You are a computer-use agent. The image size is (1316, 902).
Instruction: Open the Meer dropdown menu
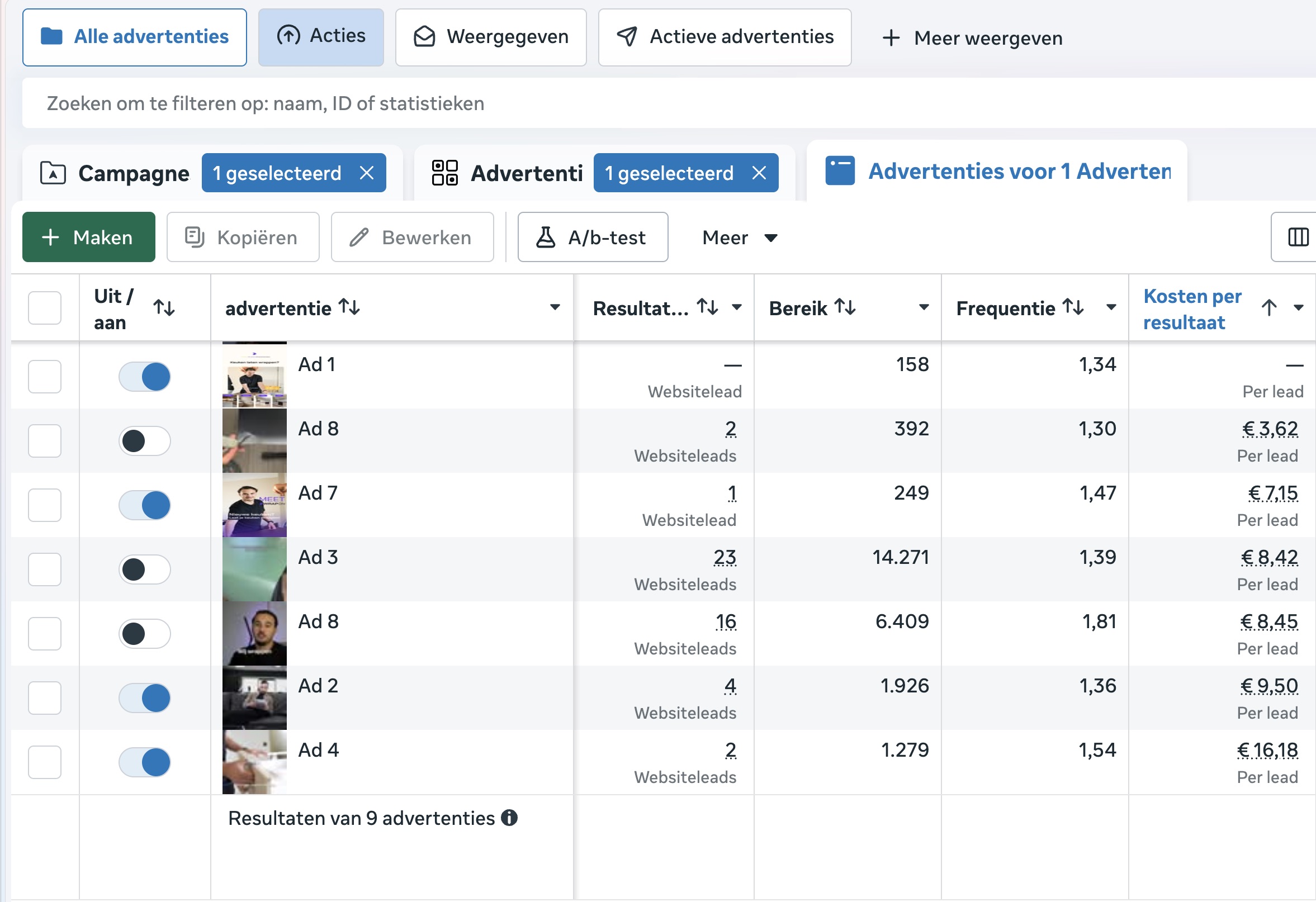point(739,238)
